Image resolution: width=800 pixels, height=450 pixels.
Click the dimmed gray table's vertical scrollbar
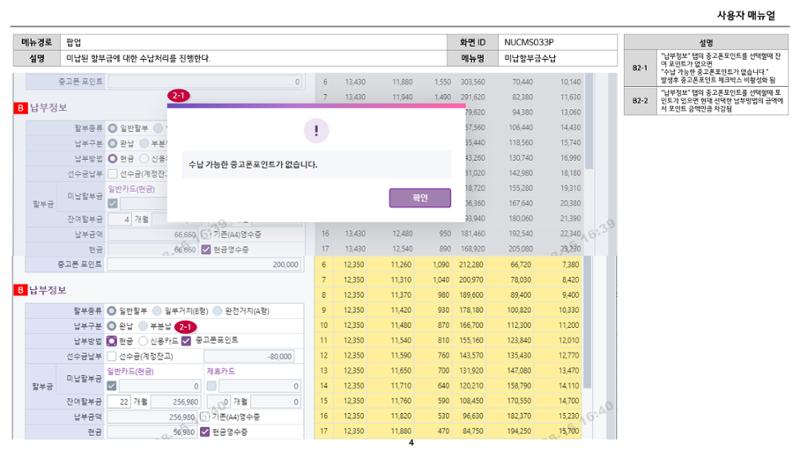click(588, 121)
